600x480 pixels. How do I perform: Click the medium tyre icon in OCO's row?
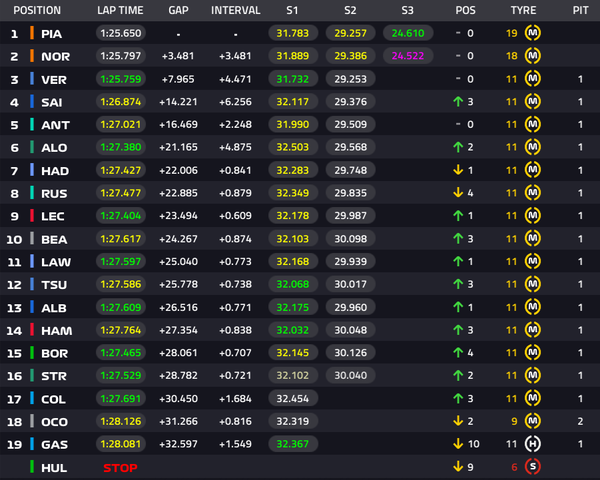[x=533, y=421]
